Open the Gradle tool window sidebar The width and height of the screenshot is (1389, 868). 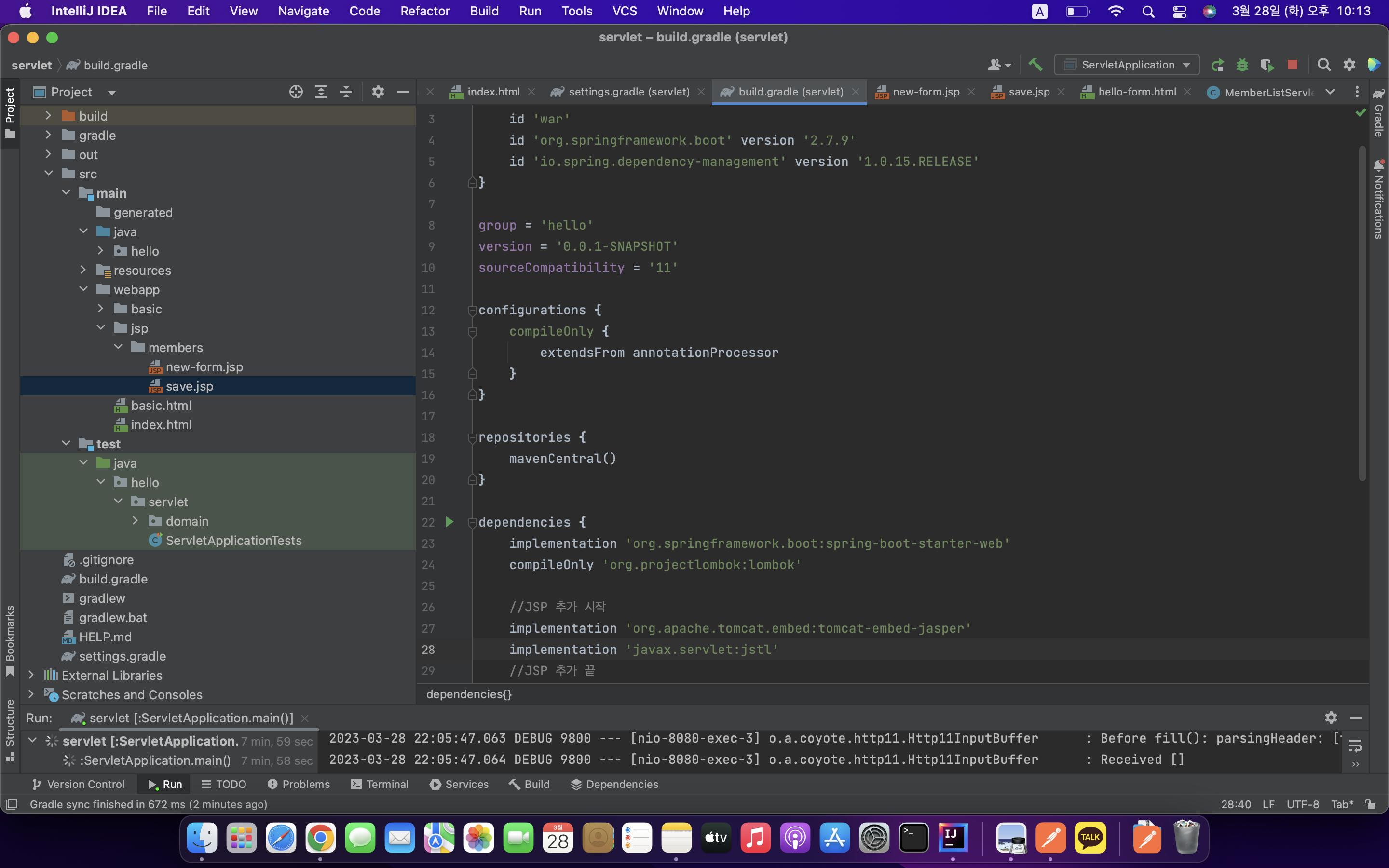click(1379, 112)
